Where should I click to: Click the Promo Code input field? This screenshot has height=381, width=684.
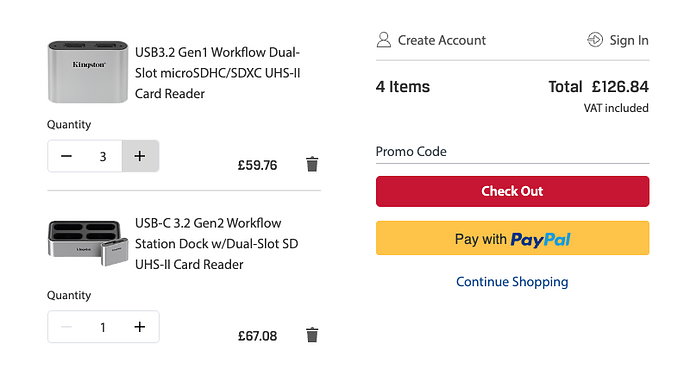513,152
